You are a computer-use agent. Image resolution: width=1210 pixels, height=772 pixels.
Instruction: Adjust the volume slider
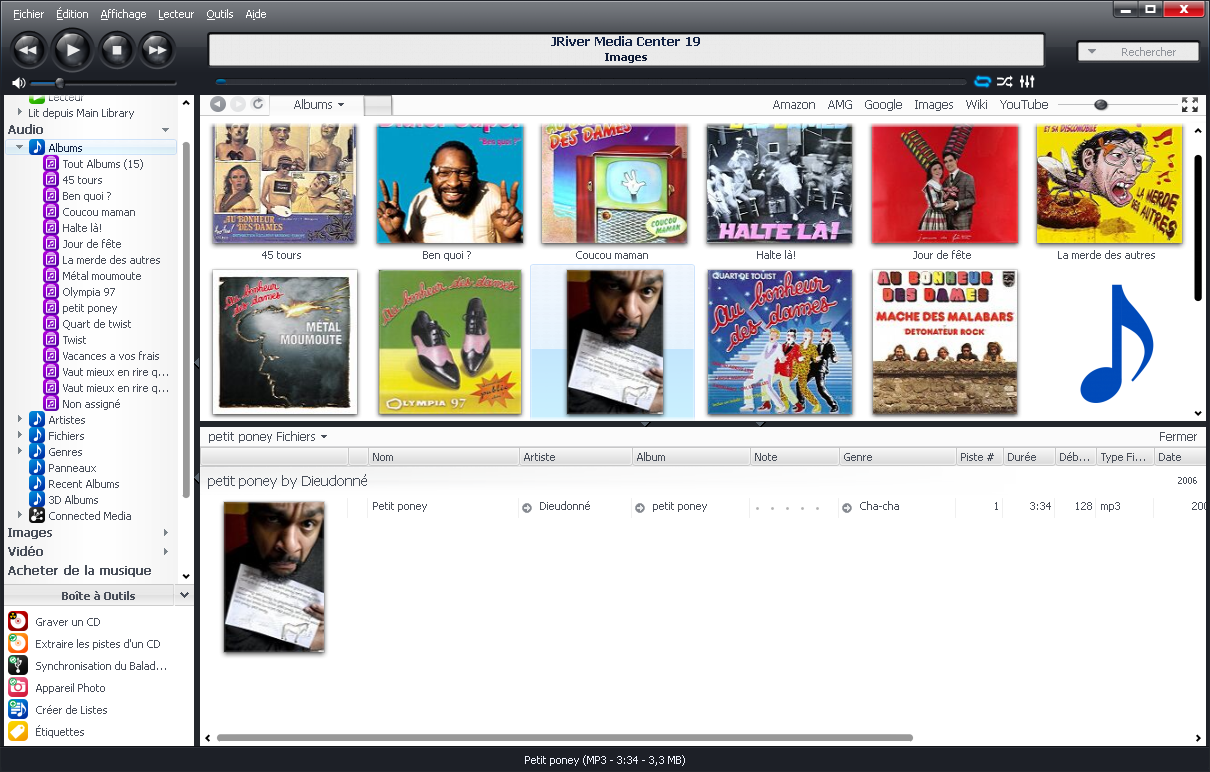[103, 83]
